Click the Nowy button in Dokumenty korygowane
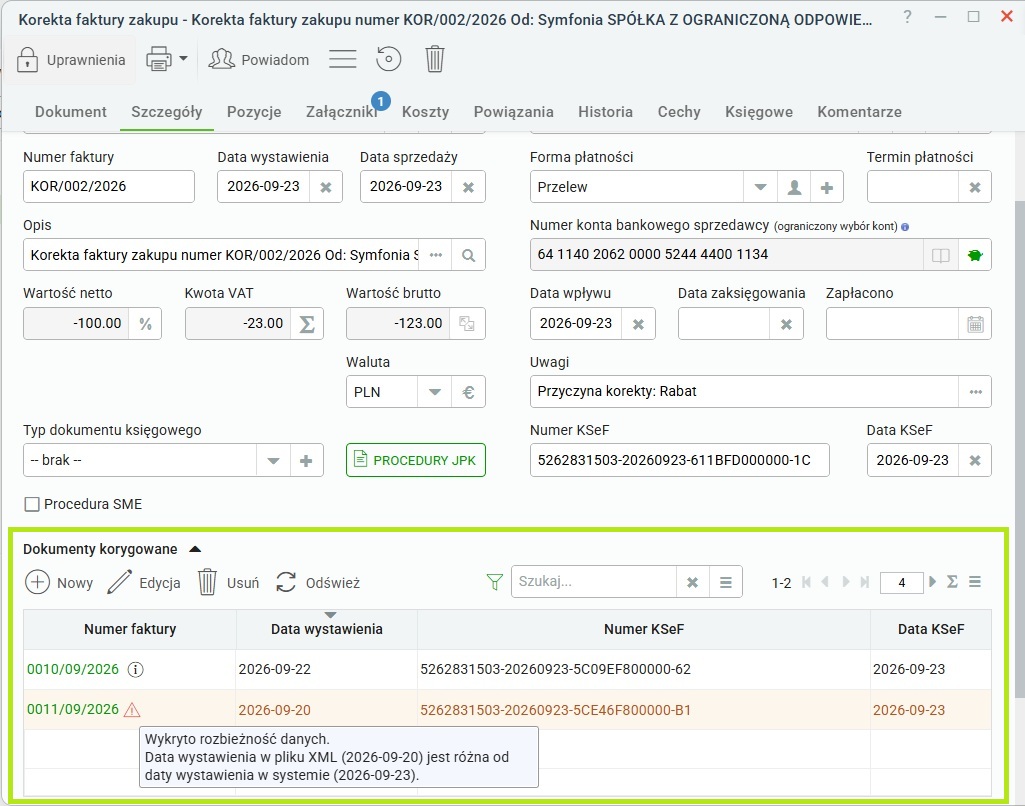Viewport: 1025px width, 806px height. point(59,582)
